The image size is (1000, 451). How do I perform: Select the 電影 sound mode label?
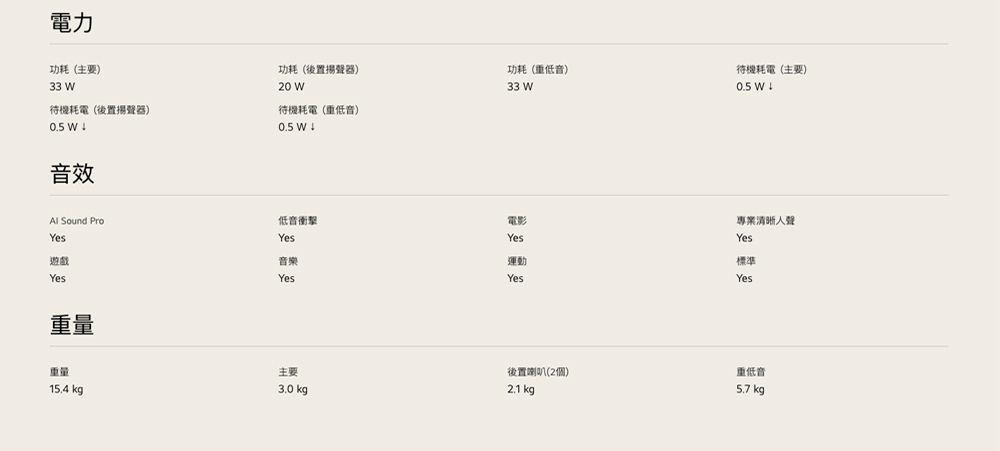point(516,220)
